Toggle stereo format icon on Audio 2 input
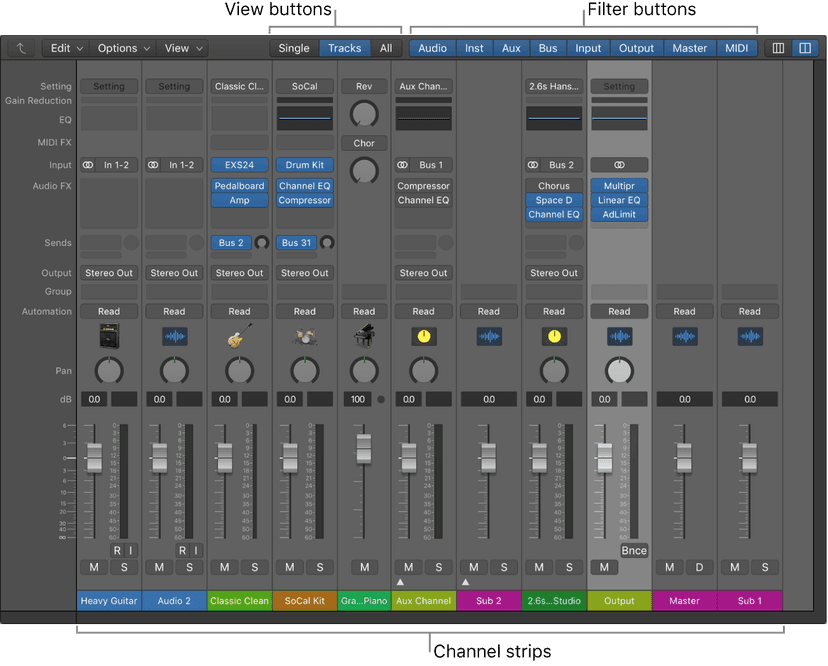 point(153,165)
